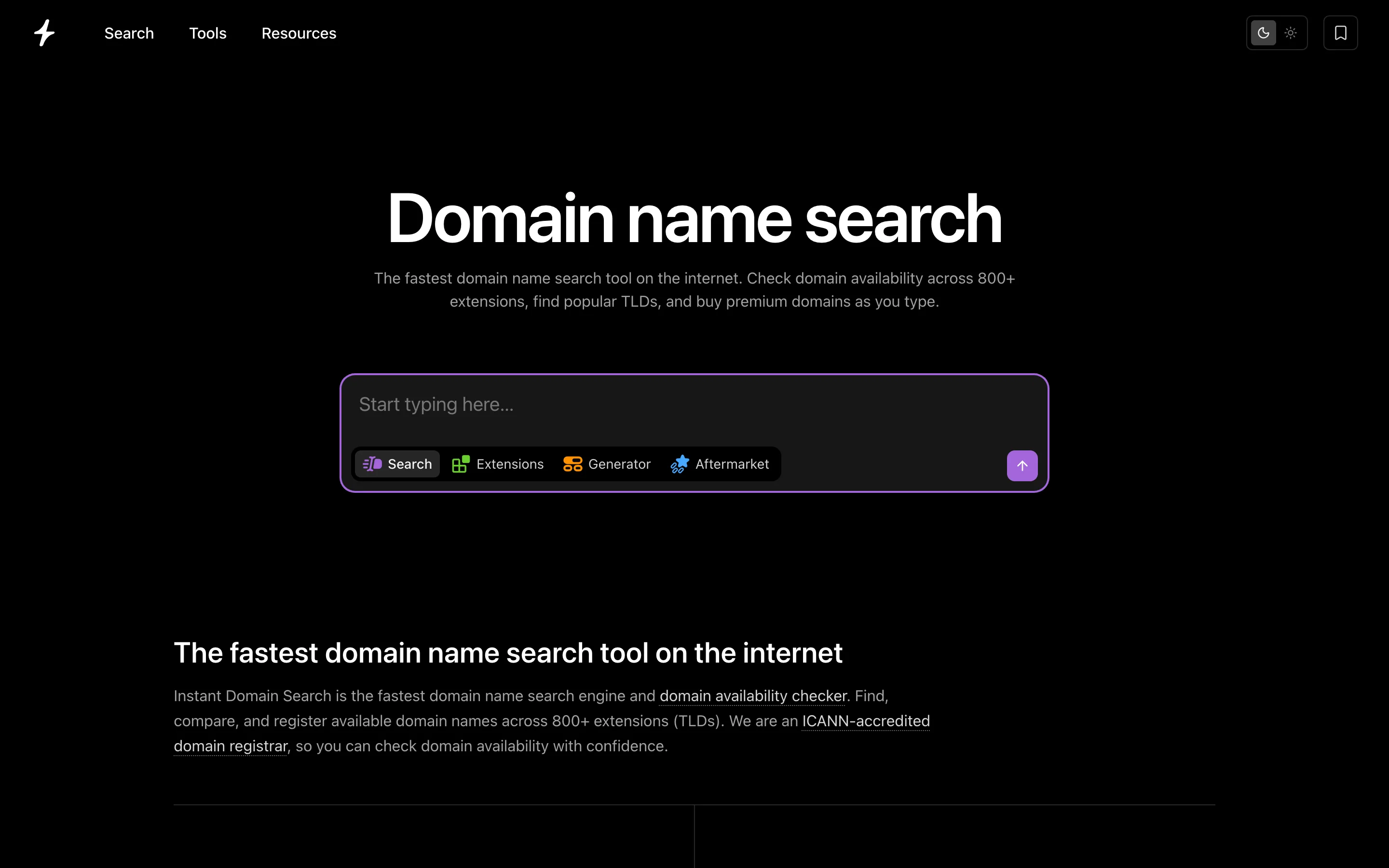Open ICANN-accredited link text
The image size is (1389, 868).
tap(866, 721)
